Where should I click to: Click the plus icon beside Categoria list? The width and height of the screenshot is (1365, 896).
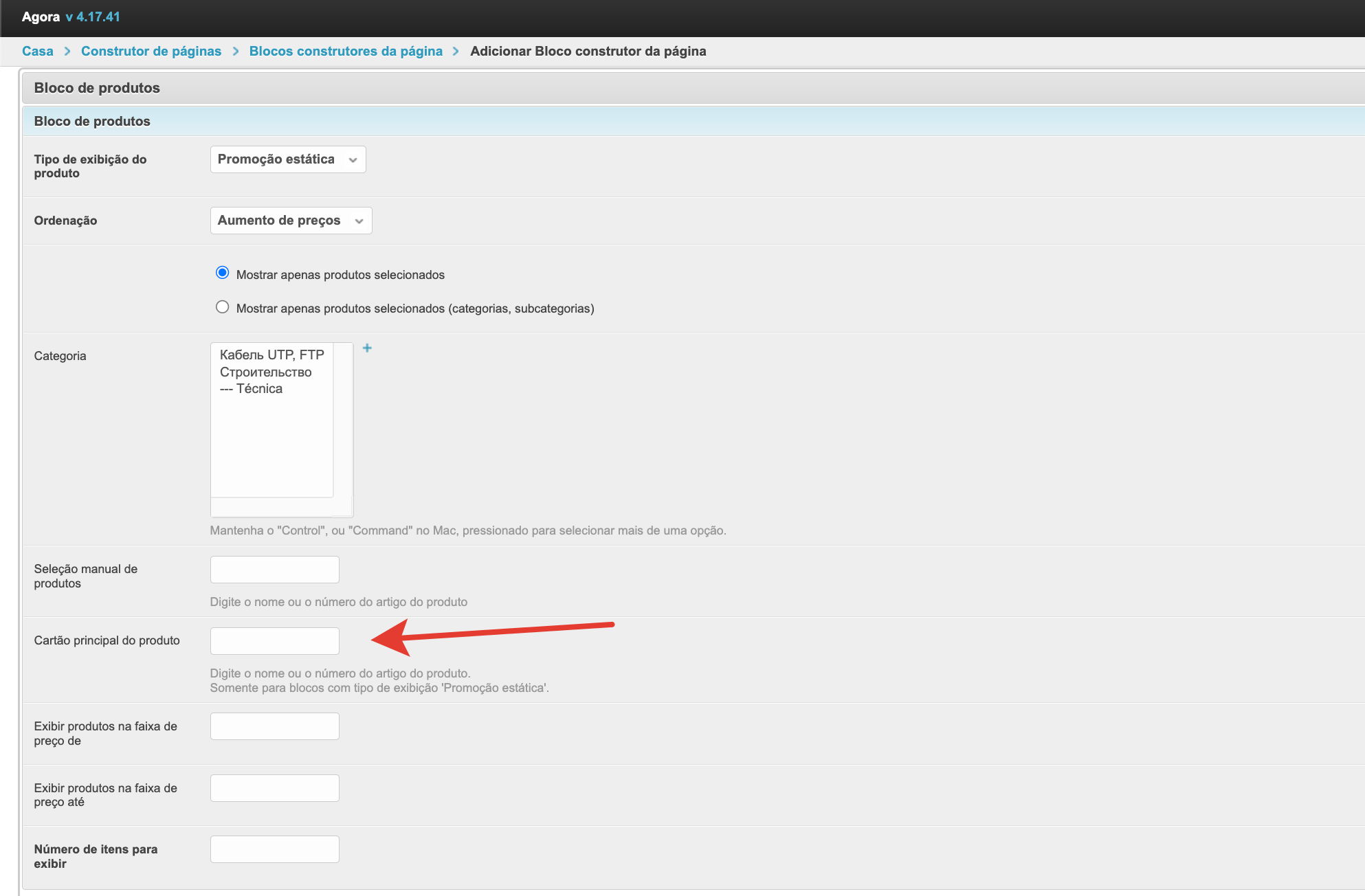(x=367, y=348)
